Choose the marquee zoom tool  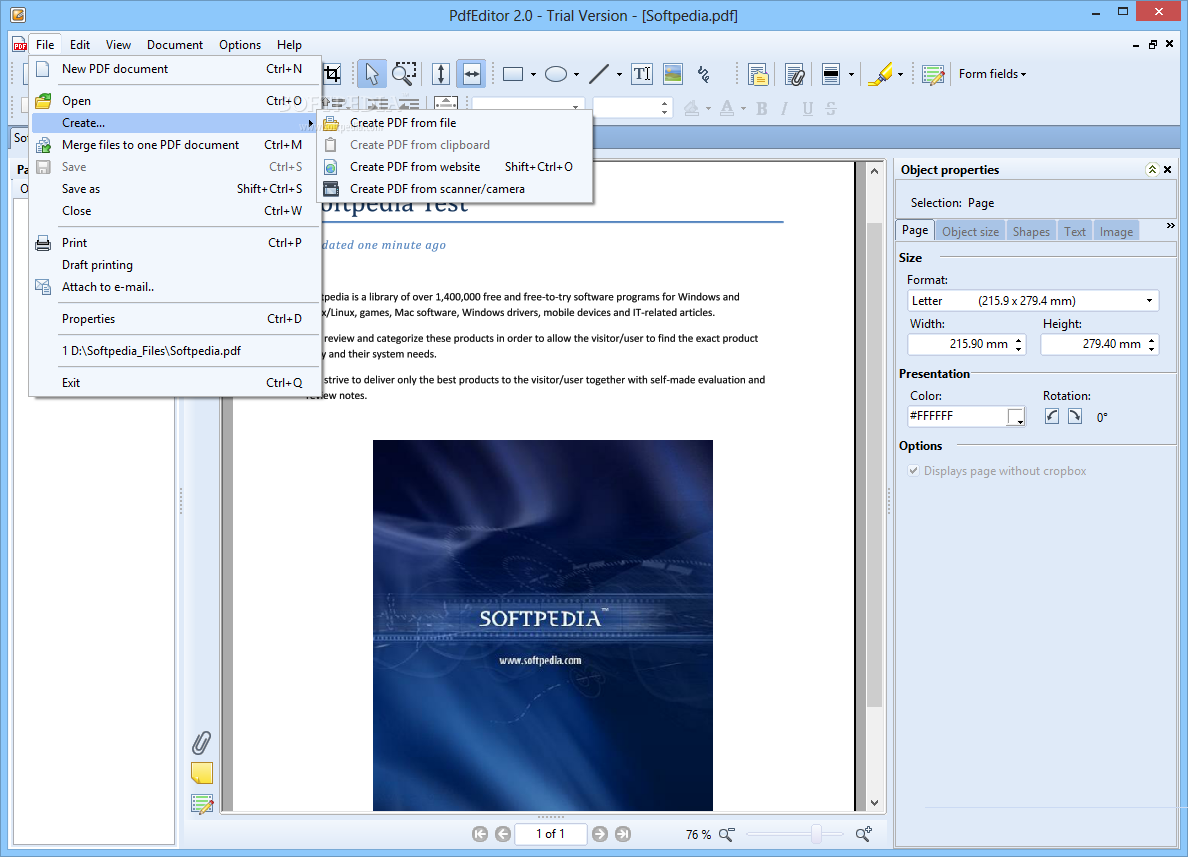(404, 74)
